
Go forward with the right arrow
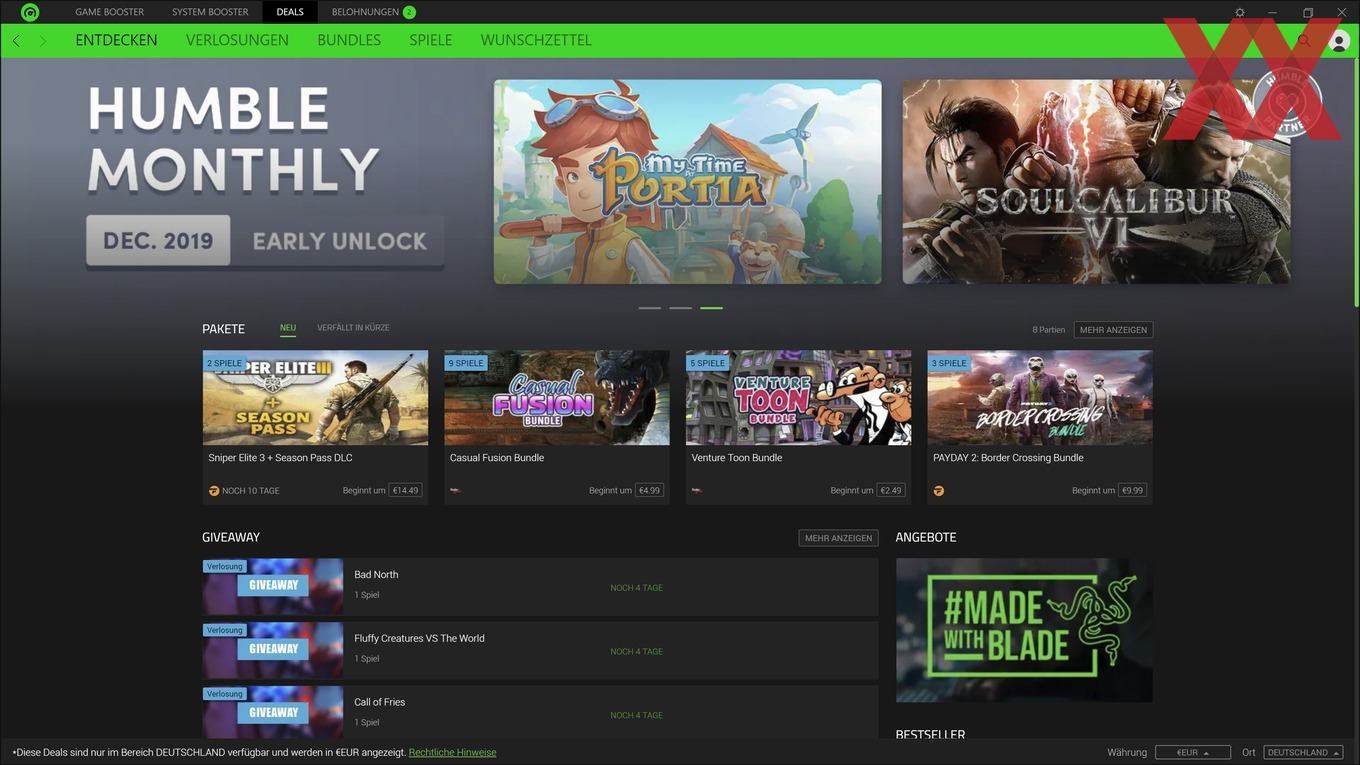pos(43,41)
